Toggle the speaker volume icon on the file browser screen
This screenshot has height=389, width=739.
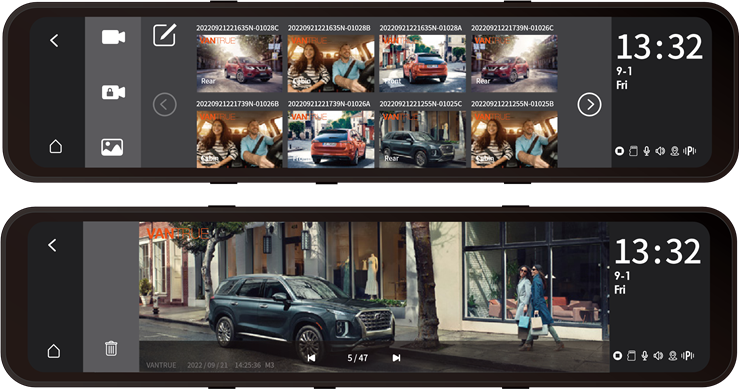coord(660,151)
